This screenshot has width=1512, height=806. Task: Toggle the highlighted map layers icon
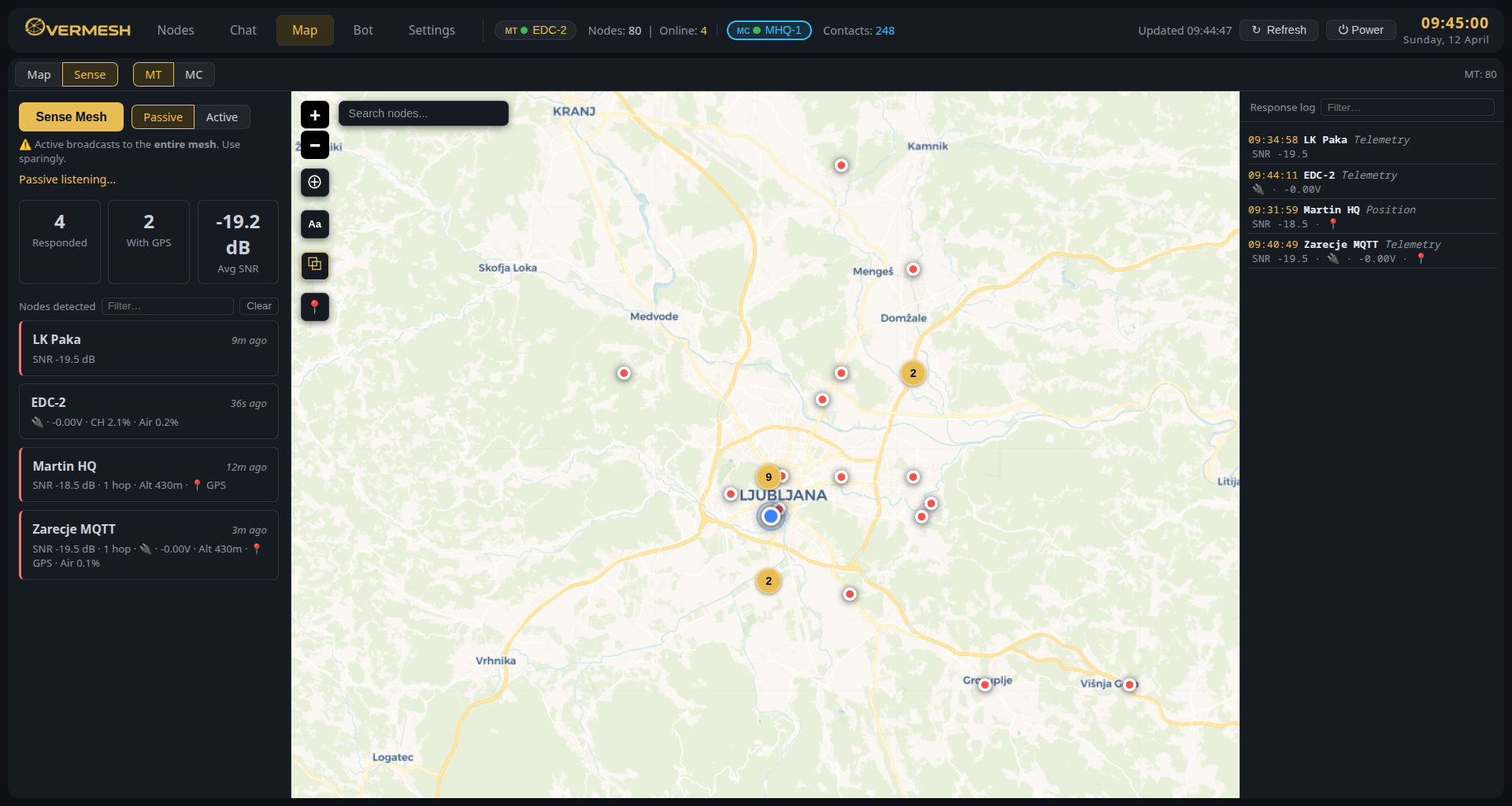(314, 265)
